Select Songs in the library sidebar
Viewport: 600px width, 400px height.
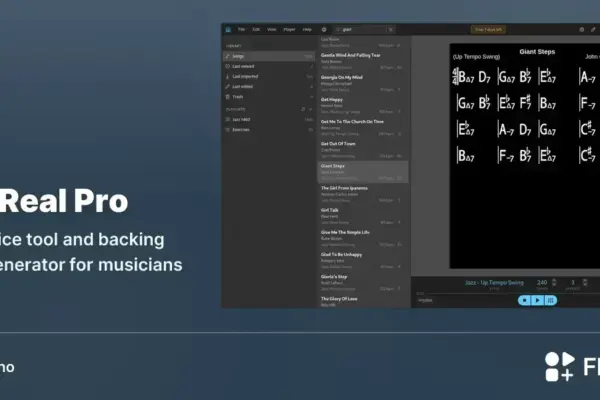[269, 56]
